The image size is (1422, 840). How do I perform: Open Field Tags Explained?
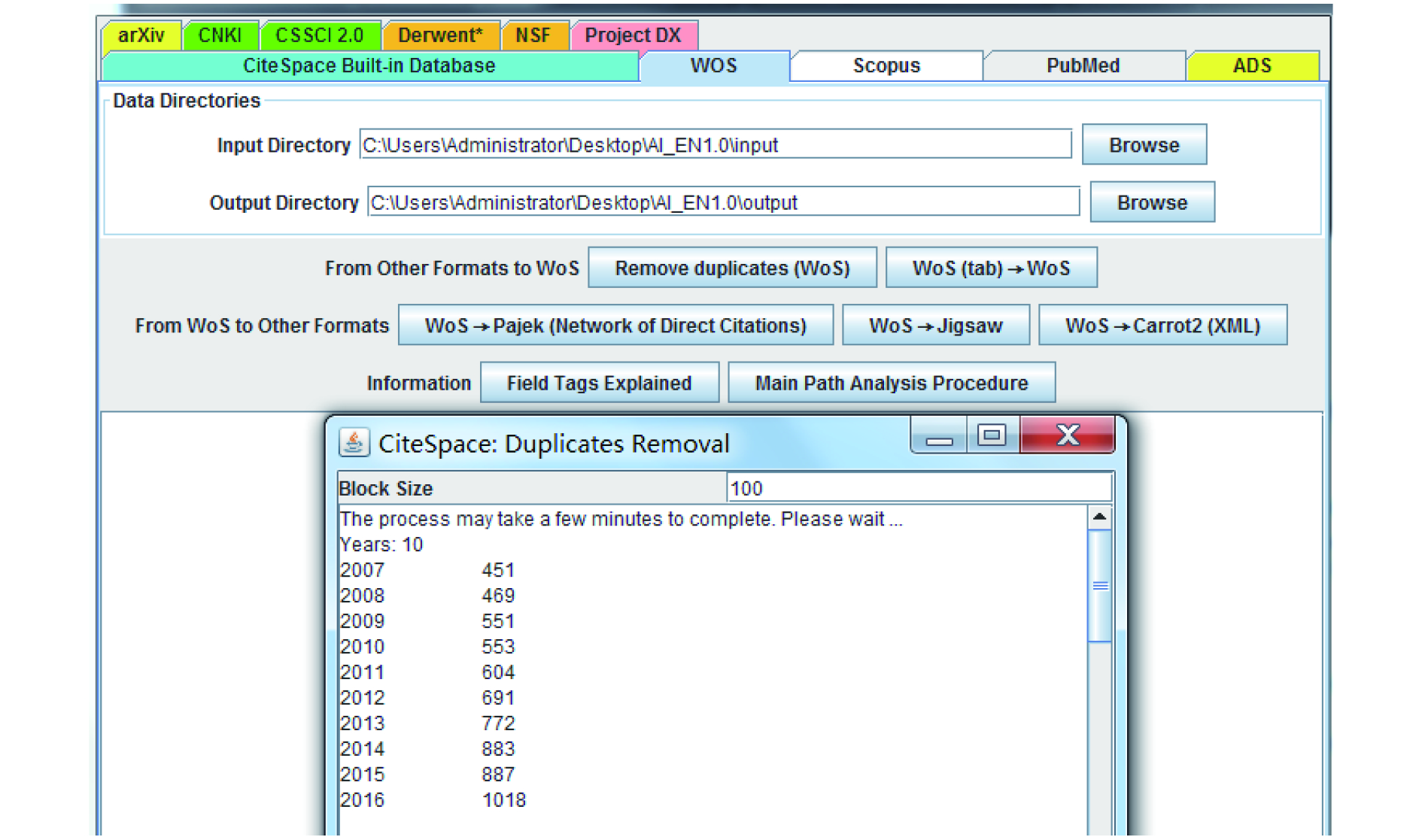point(599,383)
